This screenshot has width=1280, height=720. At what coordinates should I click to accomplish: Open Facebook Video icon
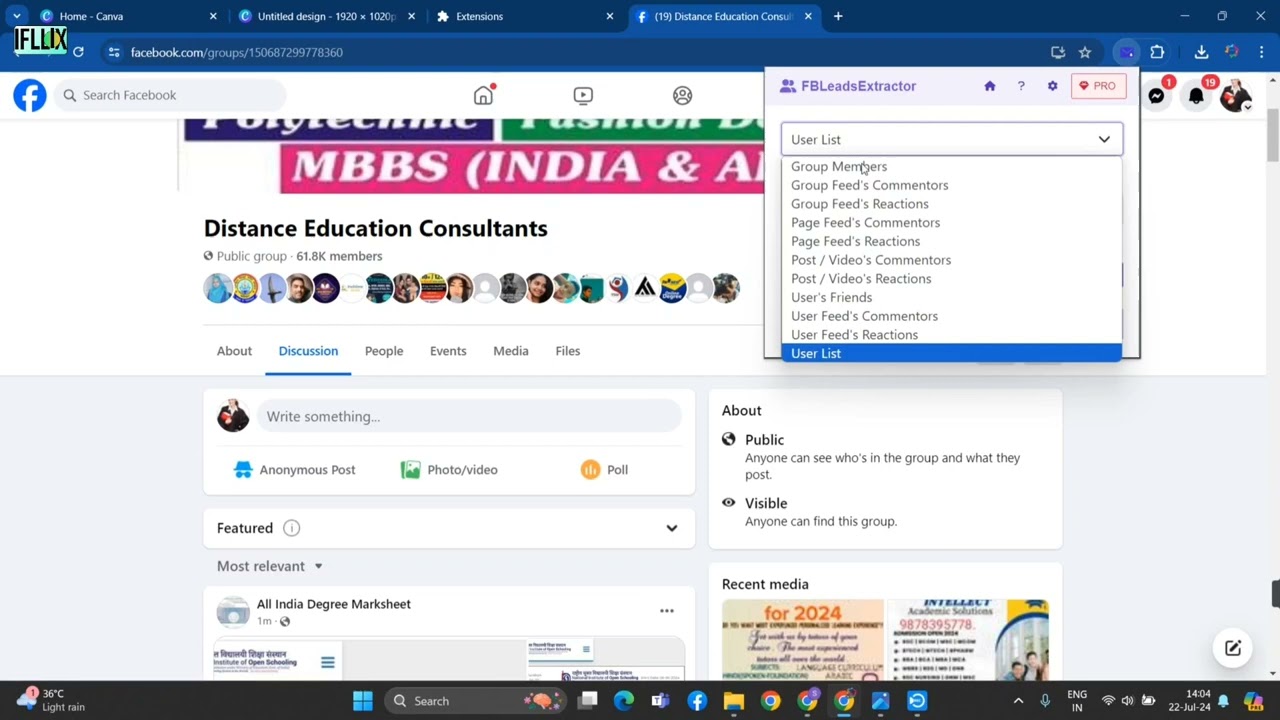pyautogui.click(x=583, y=95)
